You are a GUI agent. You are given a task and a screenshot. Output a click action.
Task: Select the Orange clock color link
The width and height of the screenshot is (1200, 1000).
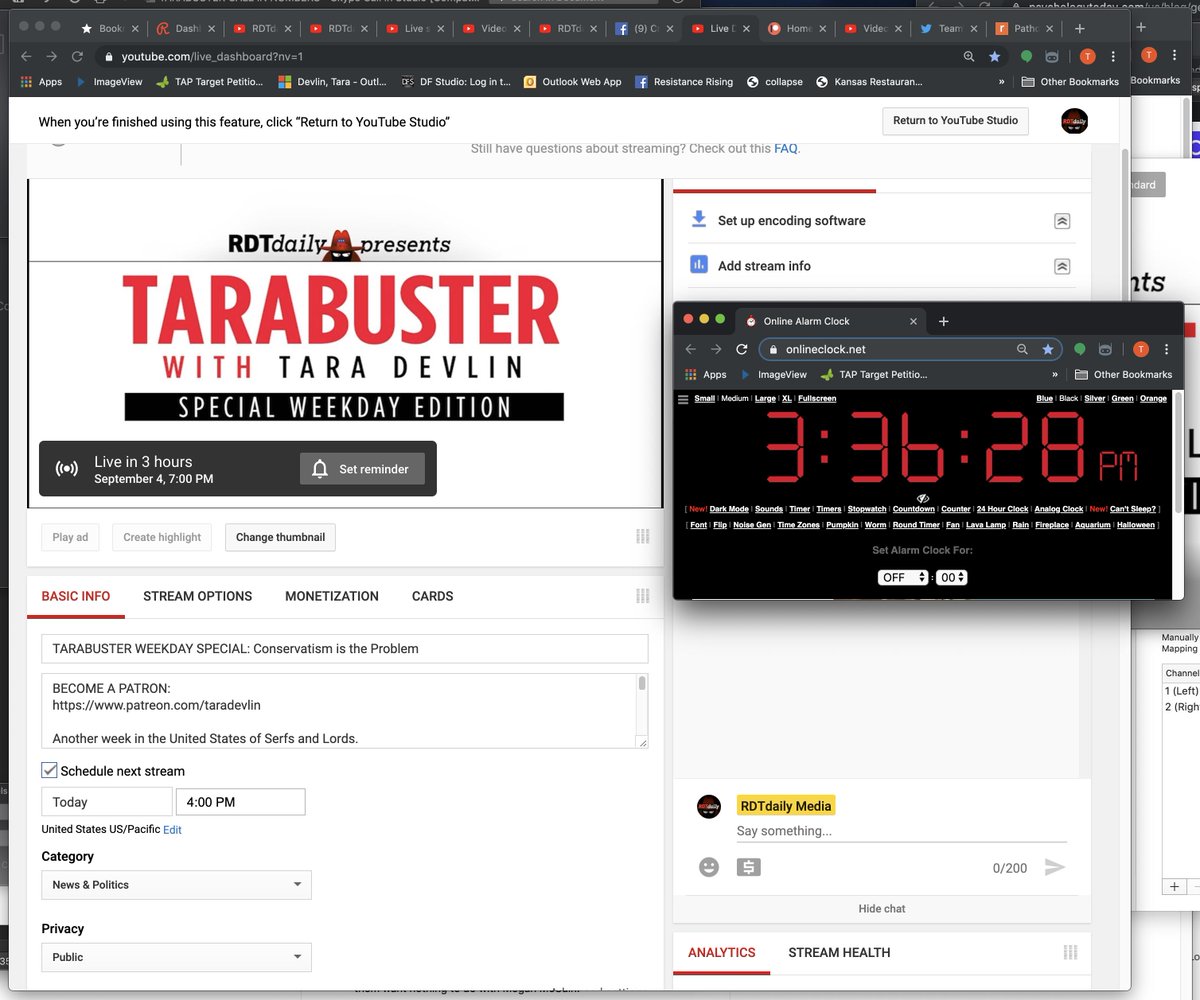(x=1153, y=398)
